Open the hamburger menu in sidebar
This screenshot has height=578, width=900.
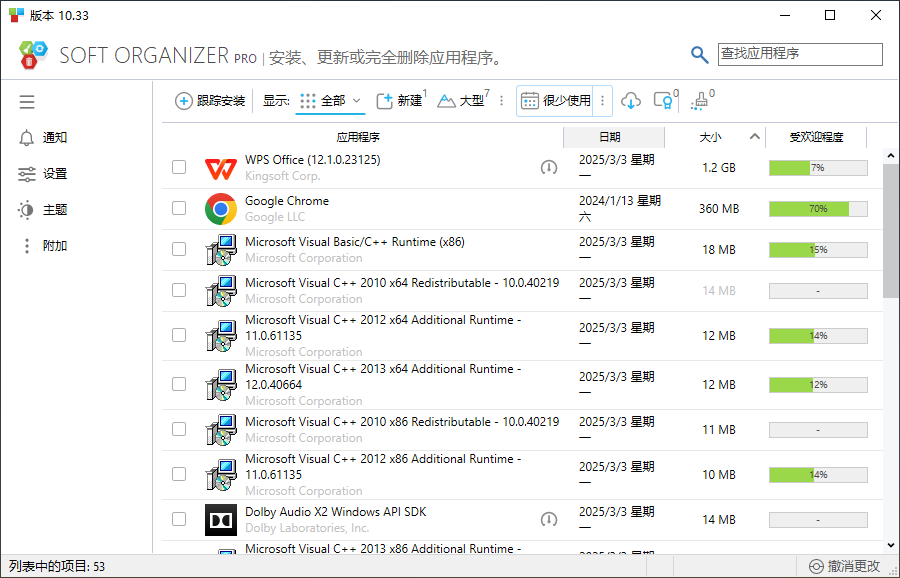point(27,102)
